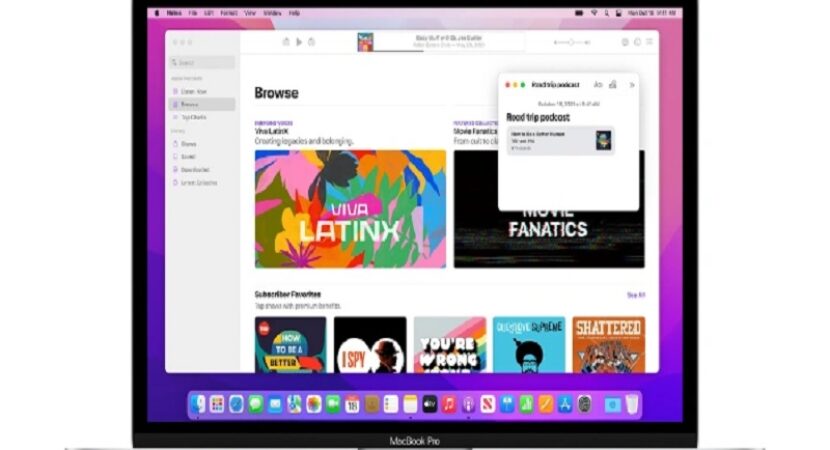This screenshot has width=830, height=450.
Task: Open Downloaded in the Library sidebar
Action: (202, 169)
